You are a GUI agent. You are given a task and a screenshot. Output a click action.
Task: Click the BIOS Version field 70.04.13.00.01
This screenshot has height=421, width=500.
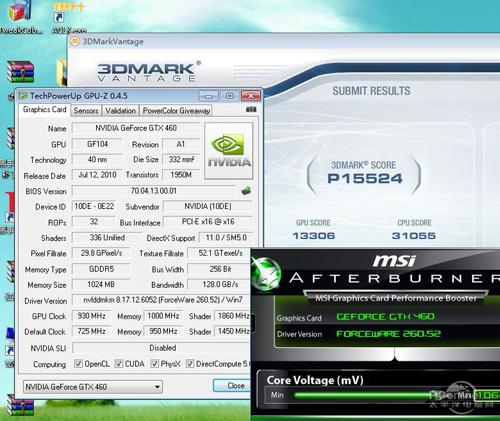click(x=154, y=191)
